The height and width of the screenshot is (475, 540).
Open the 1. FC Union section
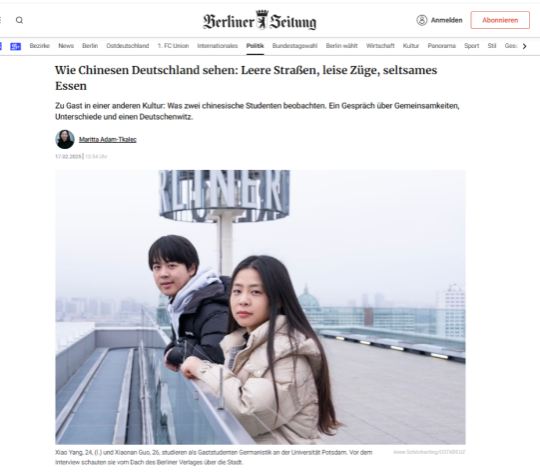(x=173, y=46)
